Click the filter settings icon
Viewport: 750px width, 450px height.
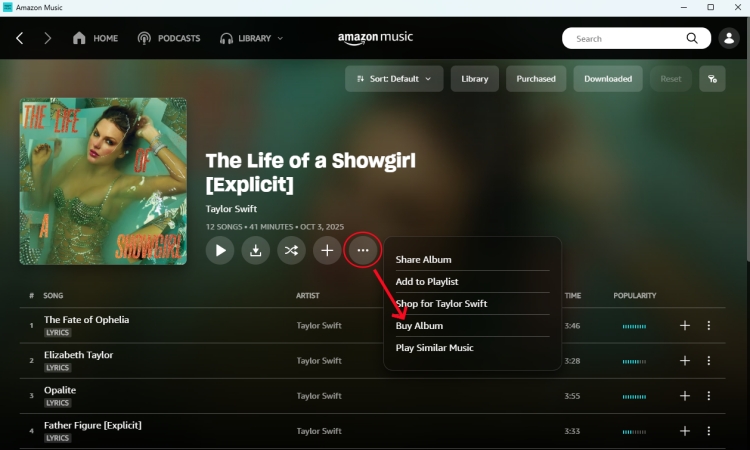pos(712,79)
